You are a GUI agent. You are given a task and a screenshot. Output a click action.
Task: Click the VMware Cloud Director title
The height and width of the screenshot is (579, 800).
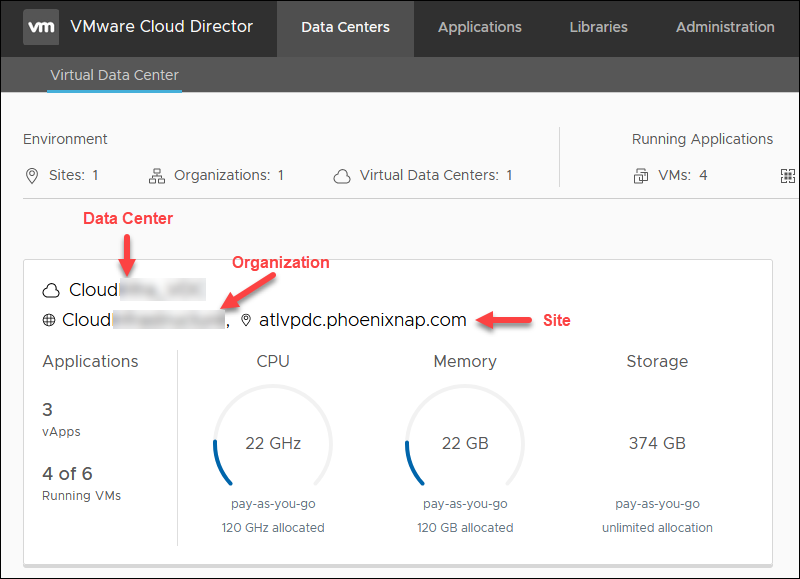[x=161, y=27]
